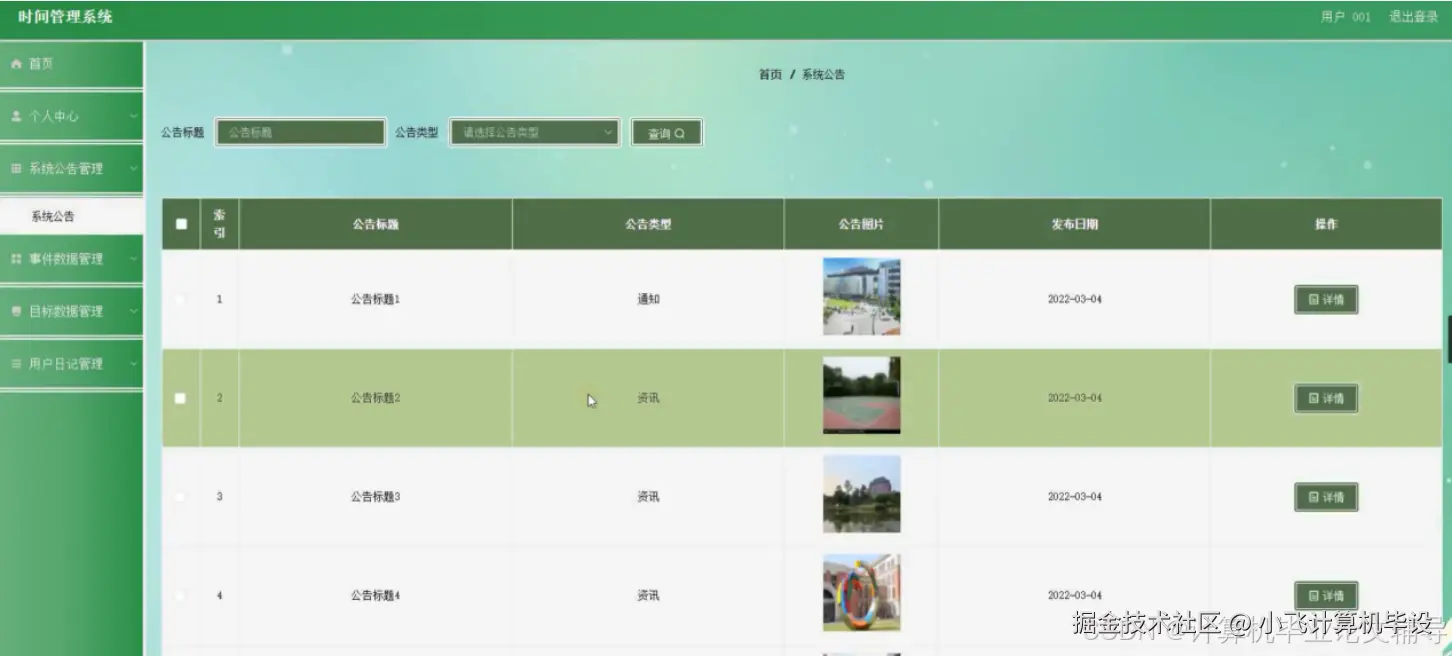Open 首页 in the sidebar
The image size is (1452, 656).
pos(71,64)
